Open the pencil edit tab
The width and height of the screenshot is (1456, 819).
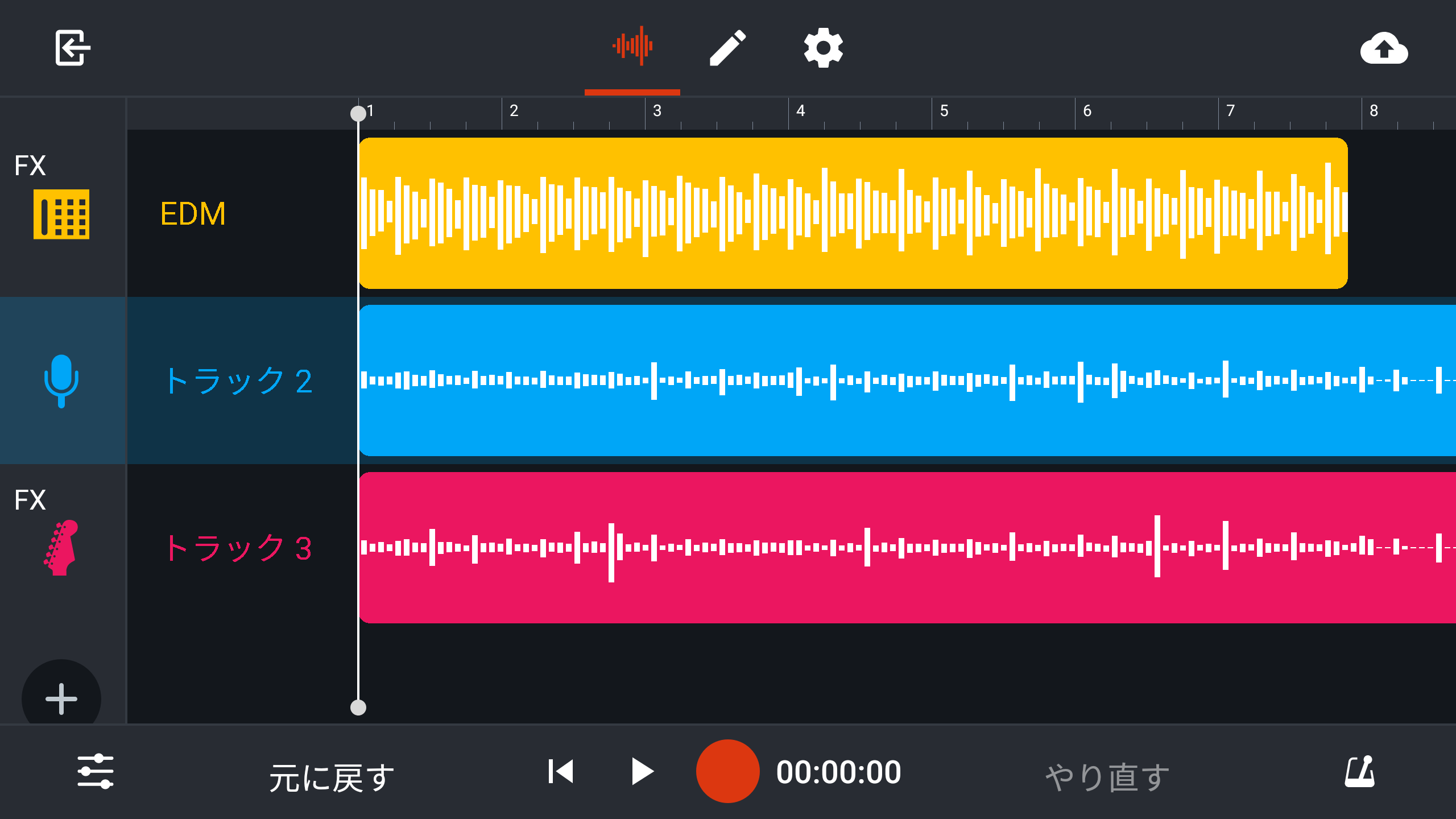(728, 48)
